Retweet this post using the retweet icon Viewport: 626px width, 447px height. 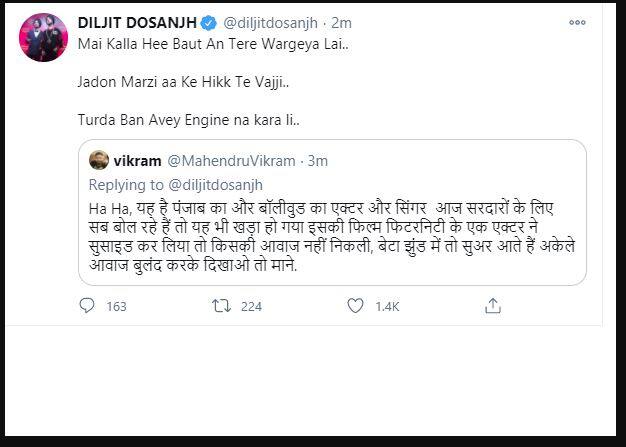(221, 306)
